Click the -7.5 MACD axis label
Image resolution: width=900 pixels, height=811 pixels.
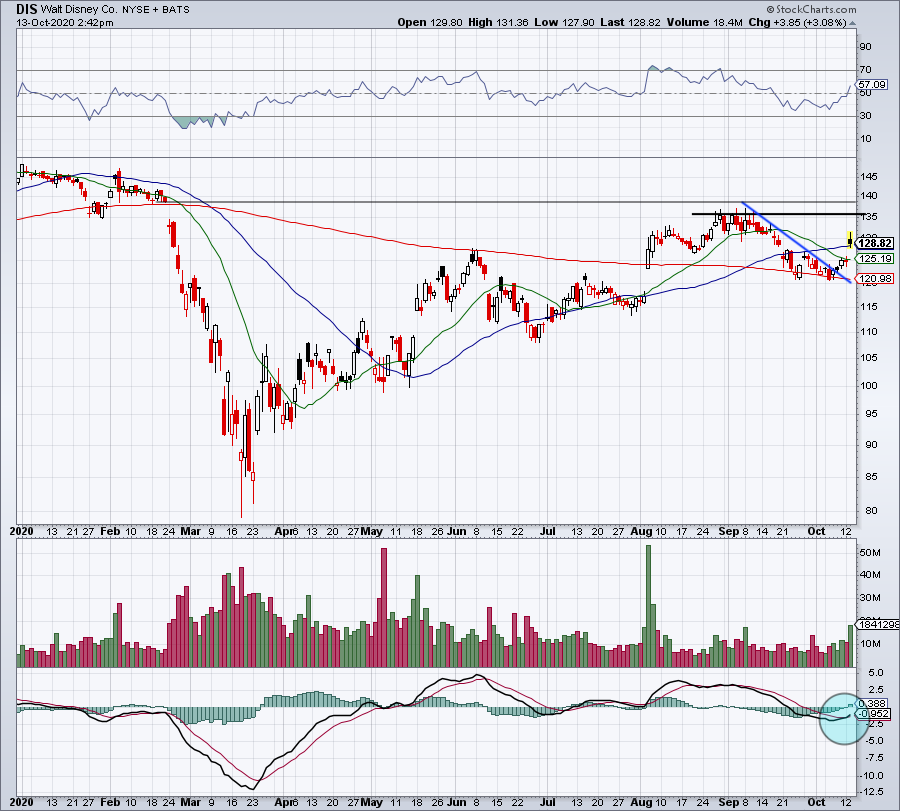tap(873, 758)
